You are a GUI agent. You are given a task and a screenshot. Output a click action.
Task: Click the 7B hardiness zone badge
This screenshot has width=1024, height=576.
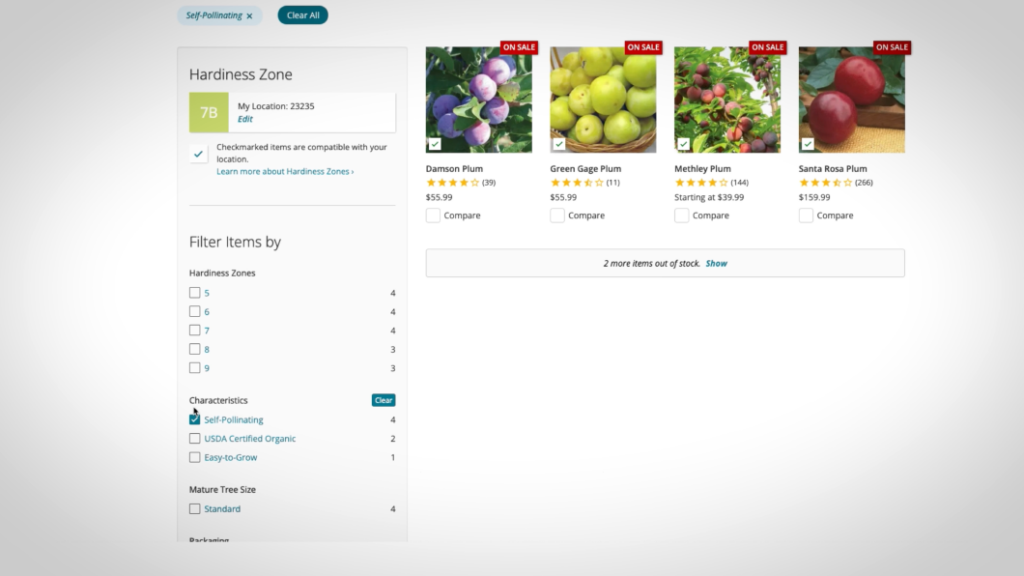click(209, 112)
